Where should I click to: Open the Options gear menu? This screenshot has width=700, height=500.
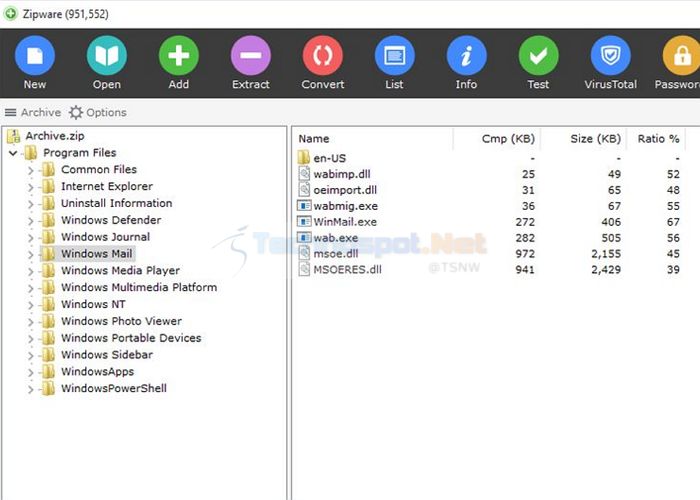tap(98, 112)
